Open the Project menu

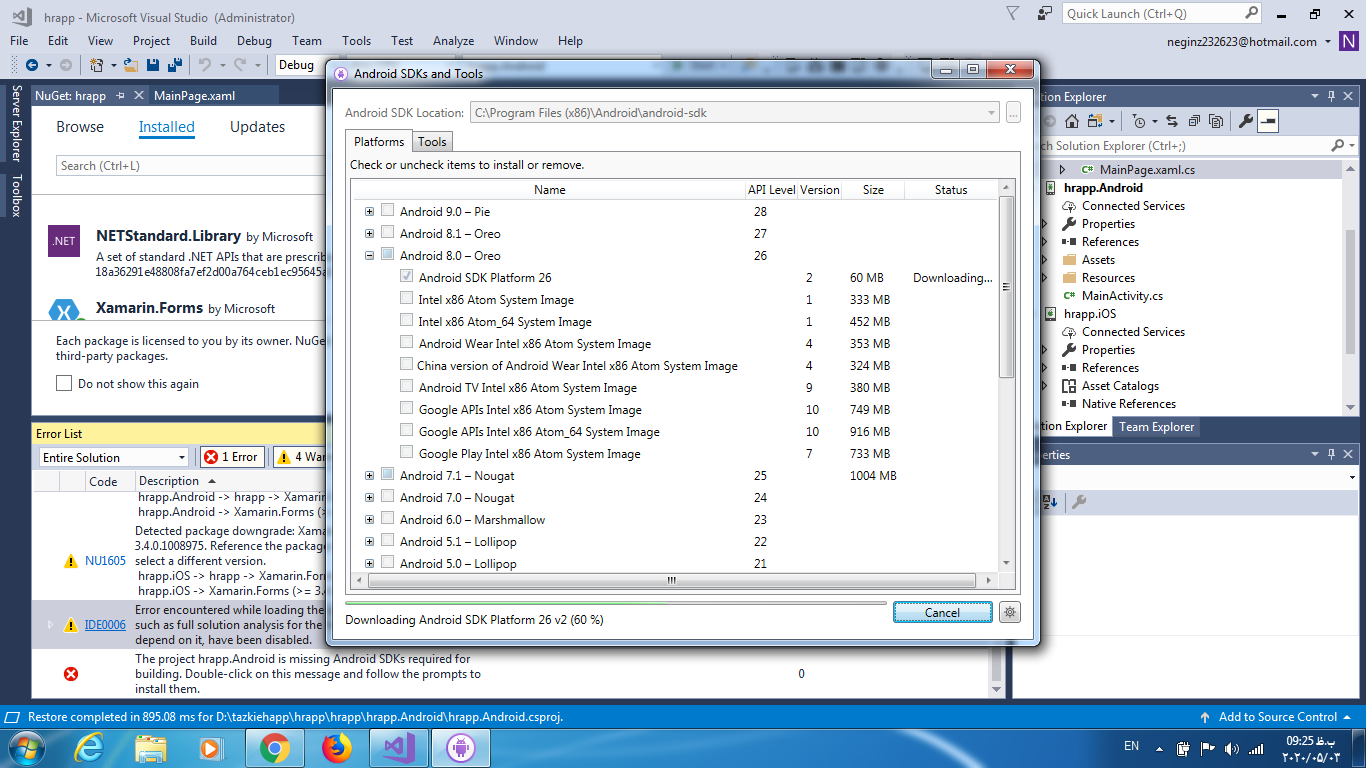click(x=152, y=41)
